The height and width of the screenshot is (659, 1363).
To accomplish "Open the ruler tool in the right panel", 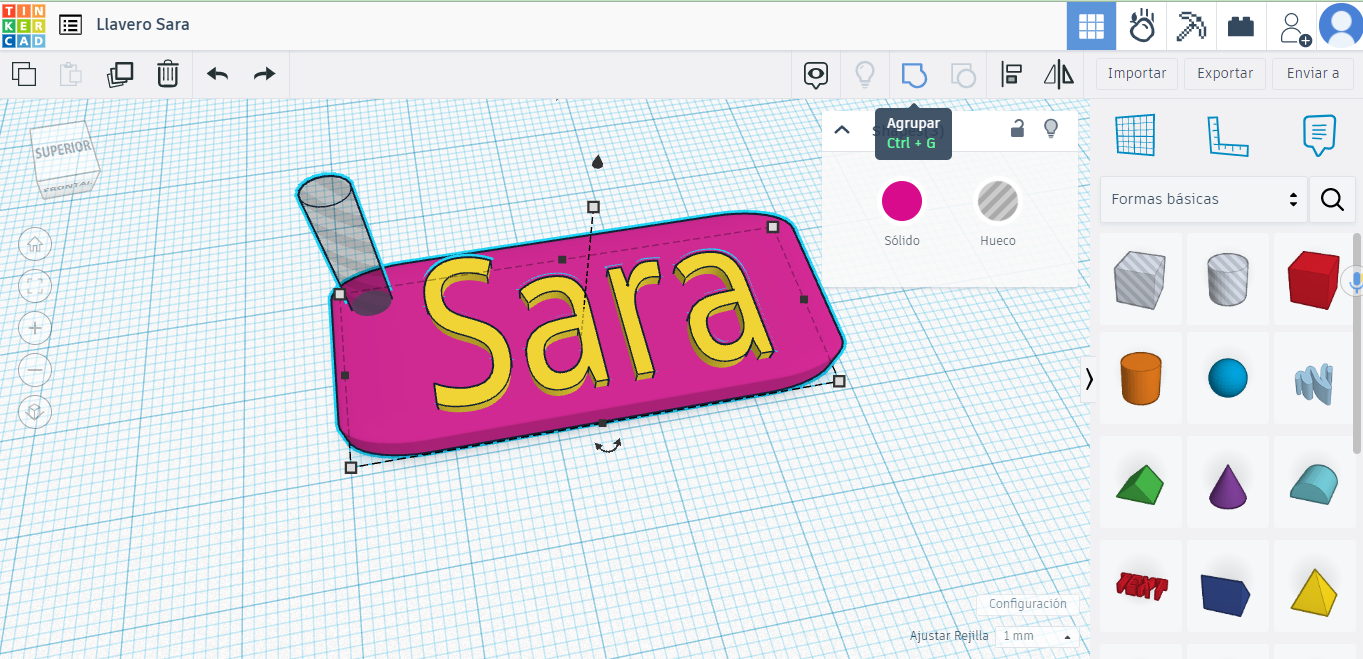I will (x=1230, y=135).
